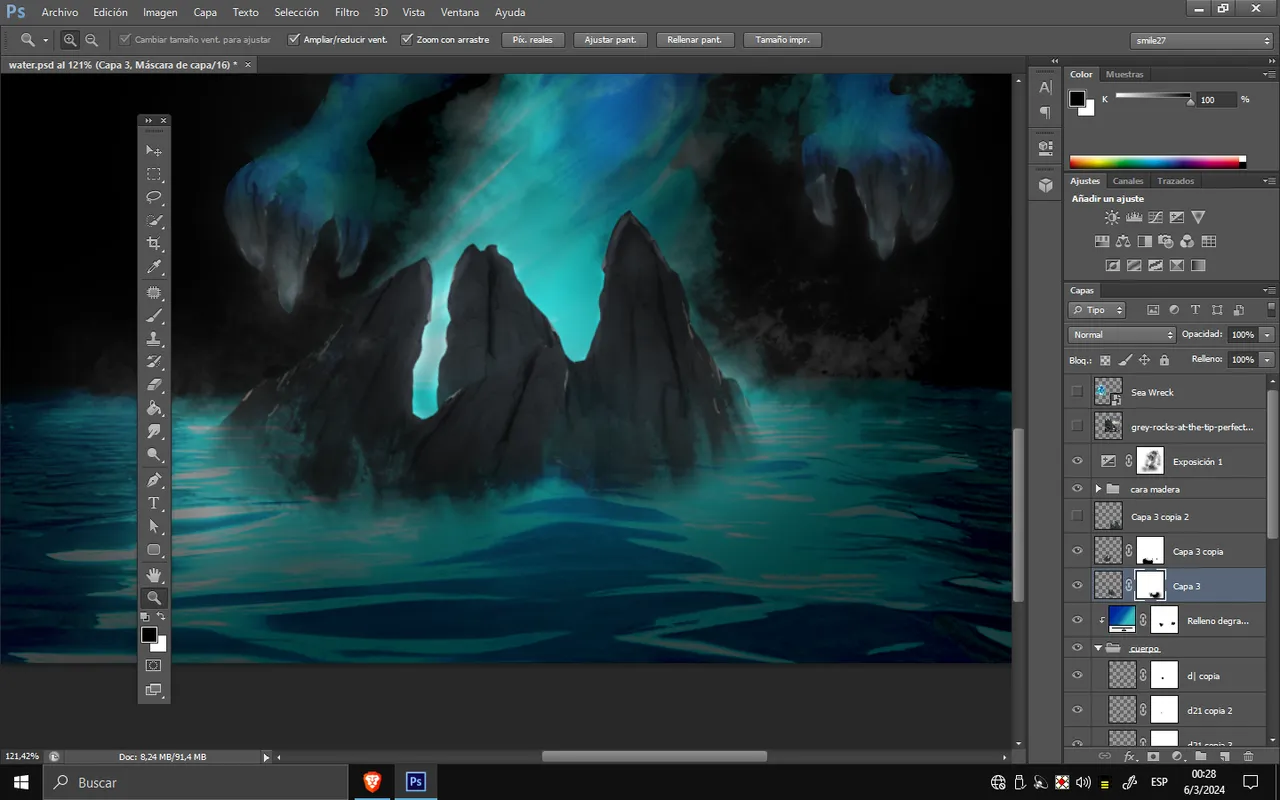Select the Lasso tool

(154, 197)
